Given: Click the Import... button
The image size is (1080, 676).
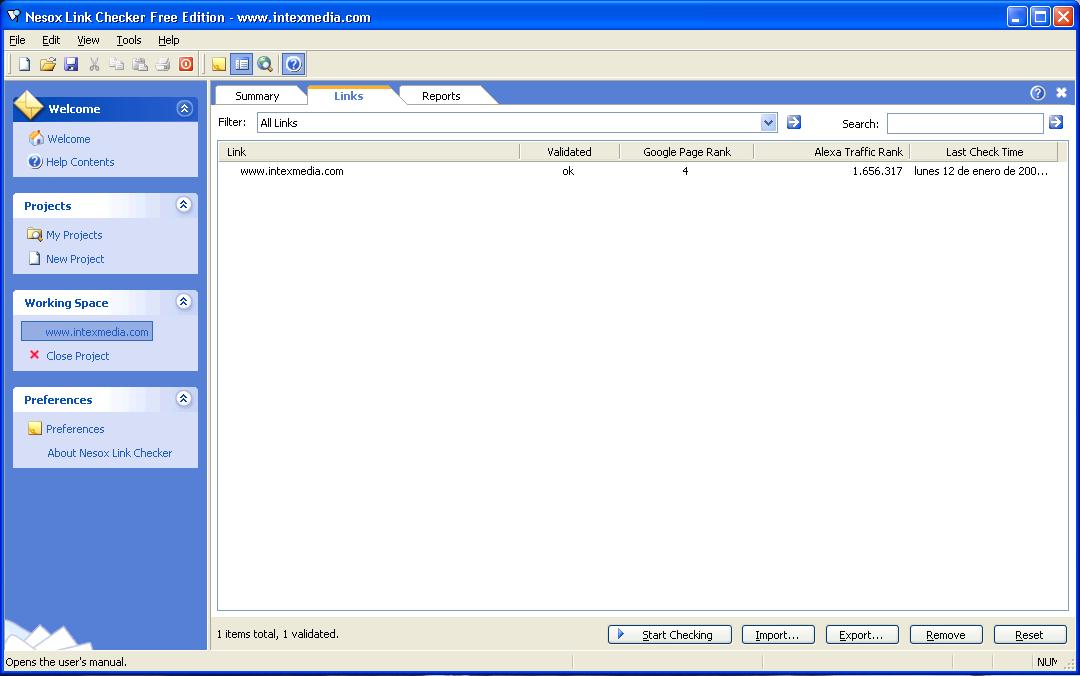Looking at the screenshot, I should (778, 635).
